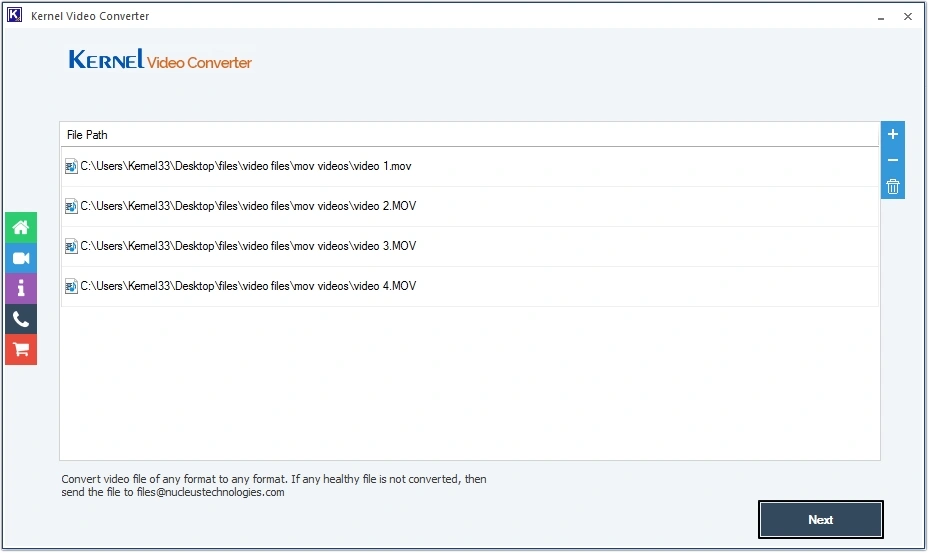The width and height of the screenshot is (929, 553).
Task: Click the Kernel Video Converter logo
Action: (160, 61)
